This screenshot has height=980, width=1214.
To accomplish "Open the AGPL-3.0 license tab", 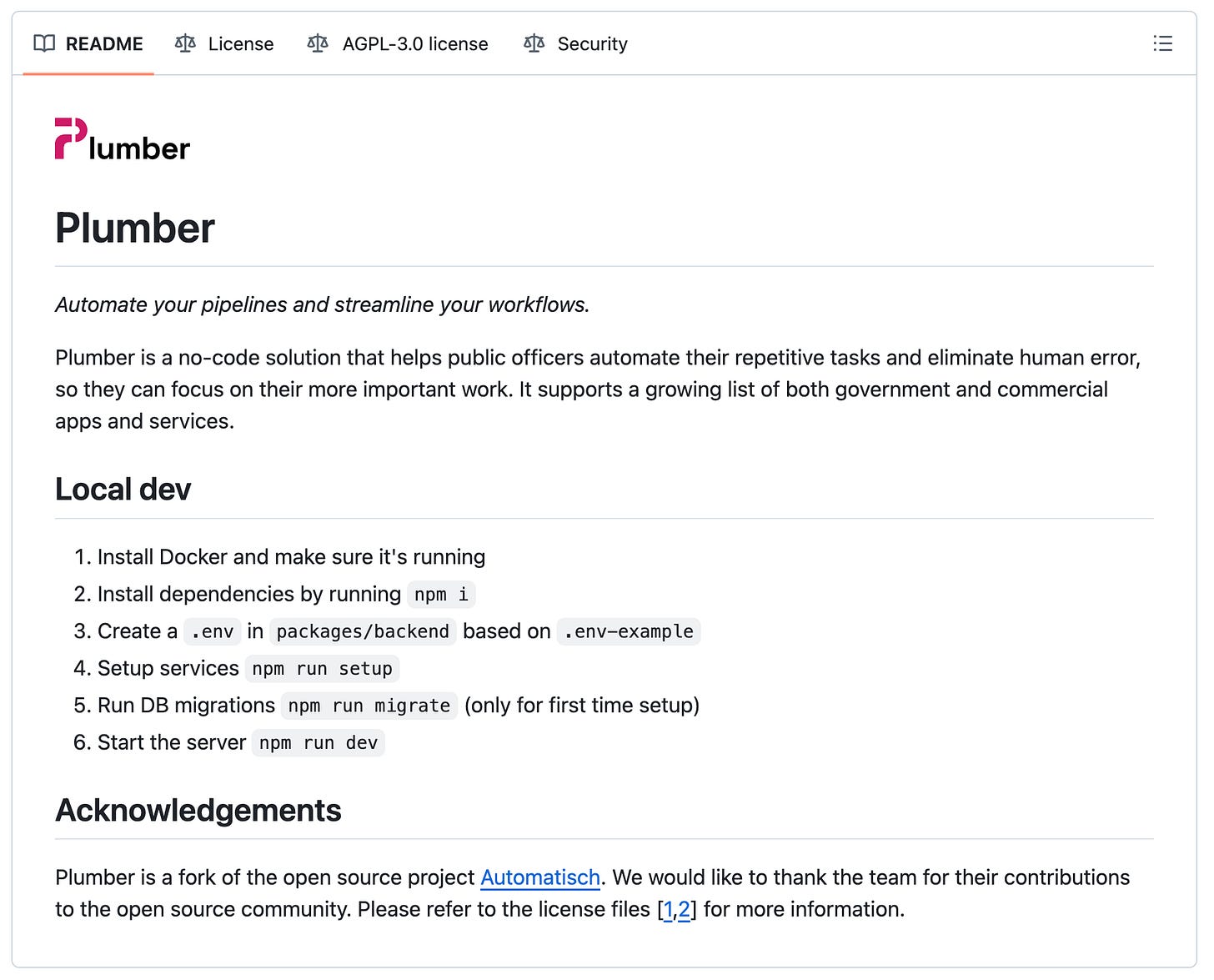I will (x=398, y=43).
